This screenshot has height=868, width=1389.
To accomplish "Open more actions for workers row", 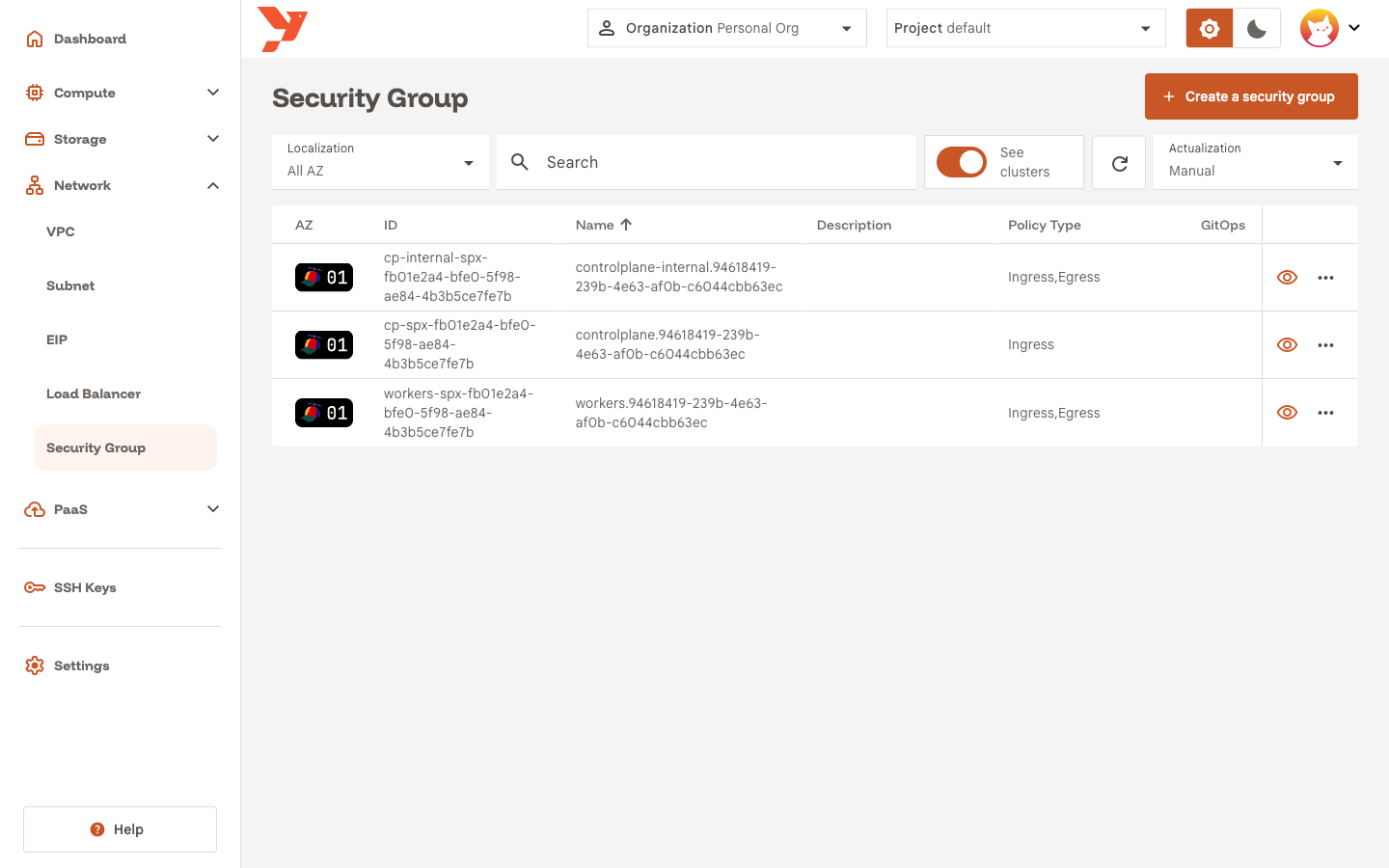I will click(x=1325, y=413).
